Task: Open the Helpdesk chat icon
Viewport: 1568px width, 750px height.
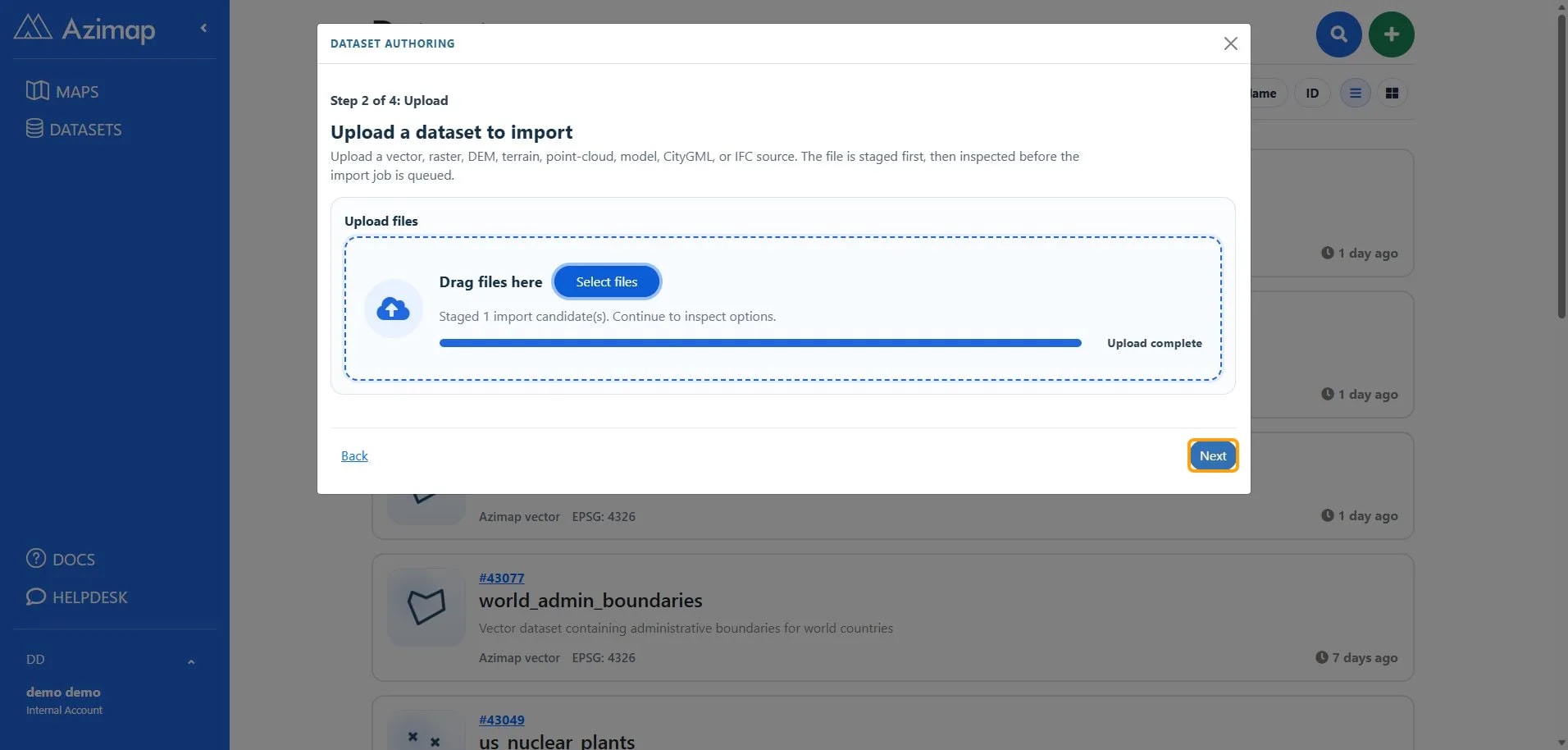Action: (36, 597)
